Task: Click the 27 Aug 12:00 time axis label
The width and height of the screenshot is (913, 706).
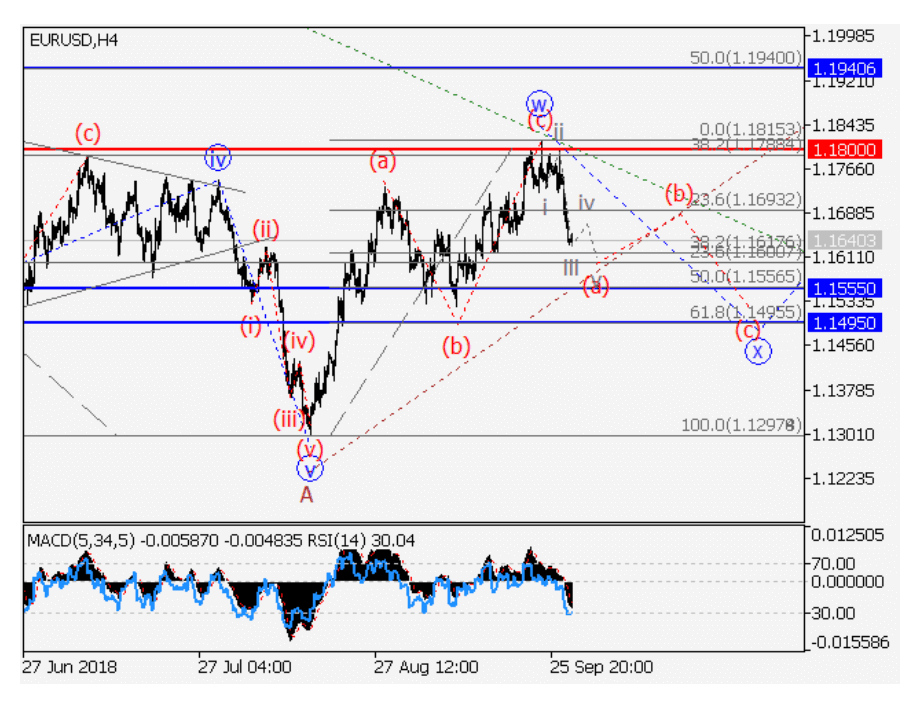Action: [x=426, y=666]
